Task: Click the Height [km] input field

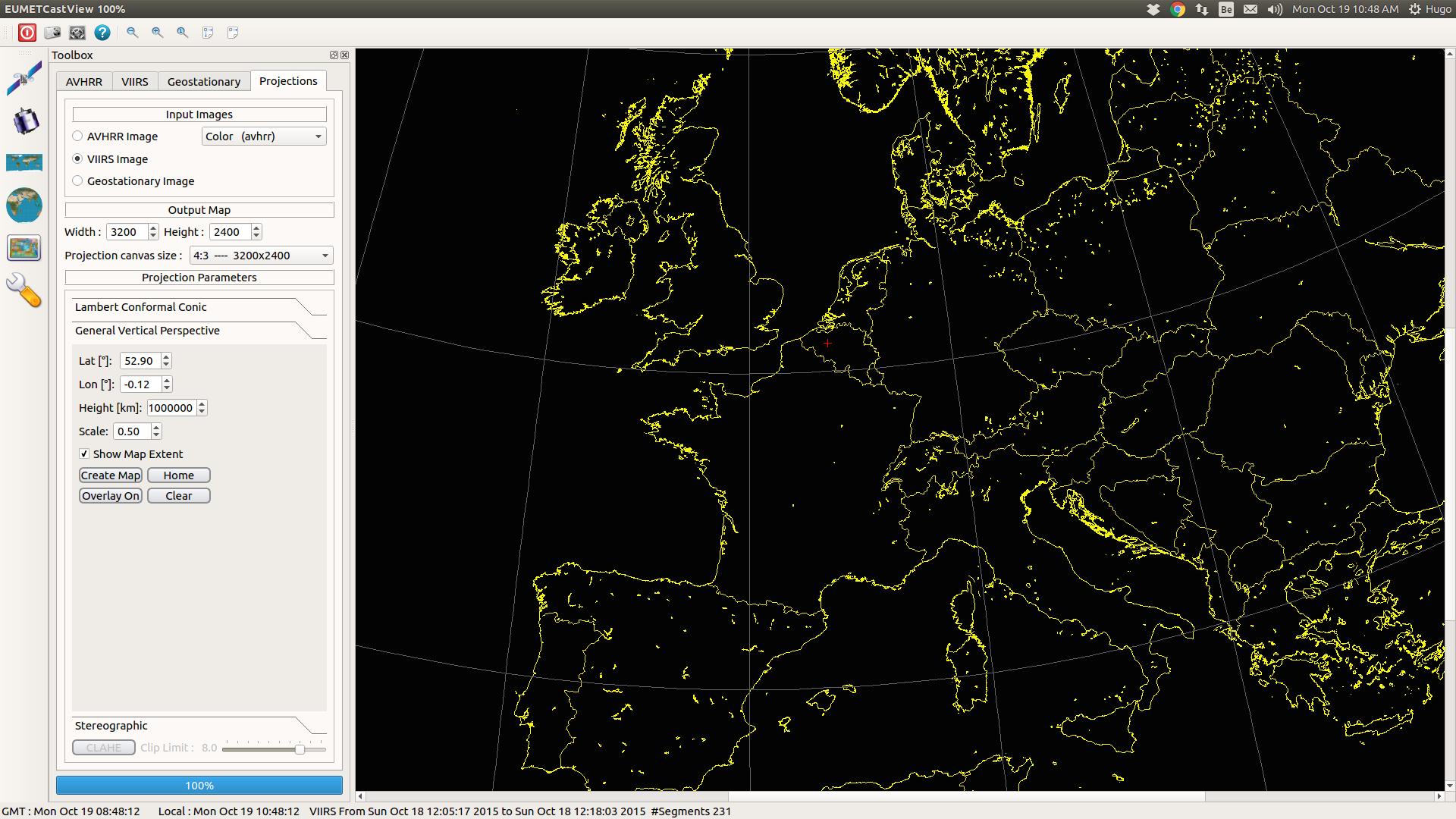Action: pos(171,408)
